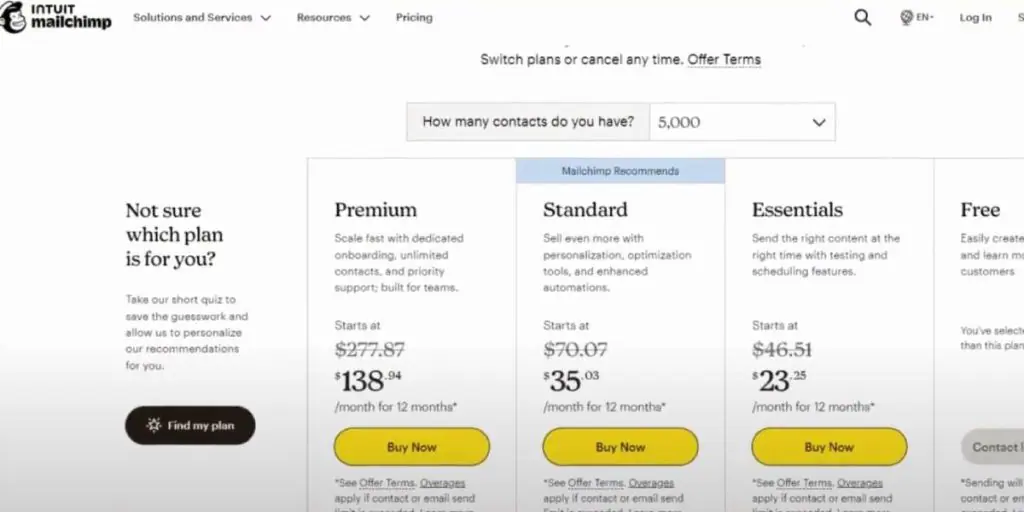Viewport: 1024px width, 512px height.
Task: Click the globe language icon
Action: pos(906,18)
